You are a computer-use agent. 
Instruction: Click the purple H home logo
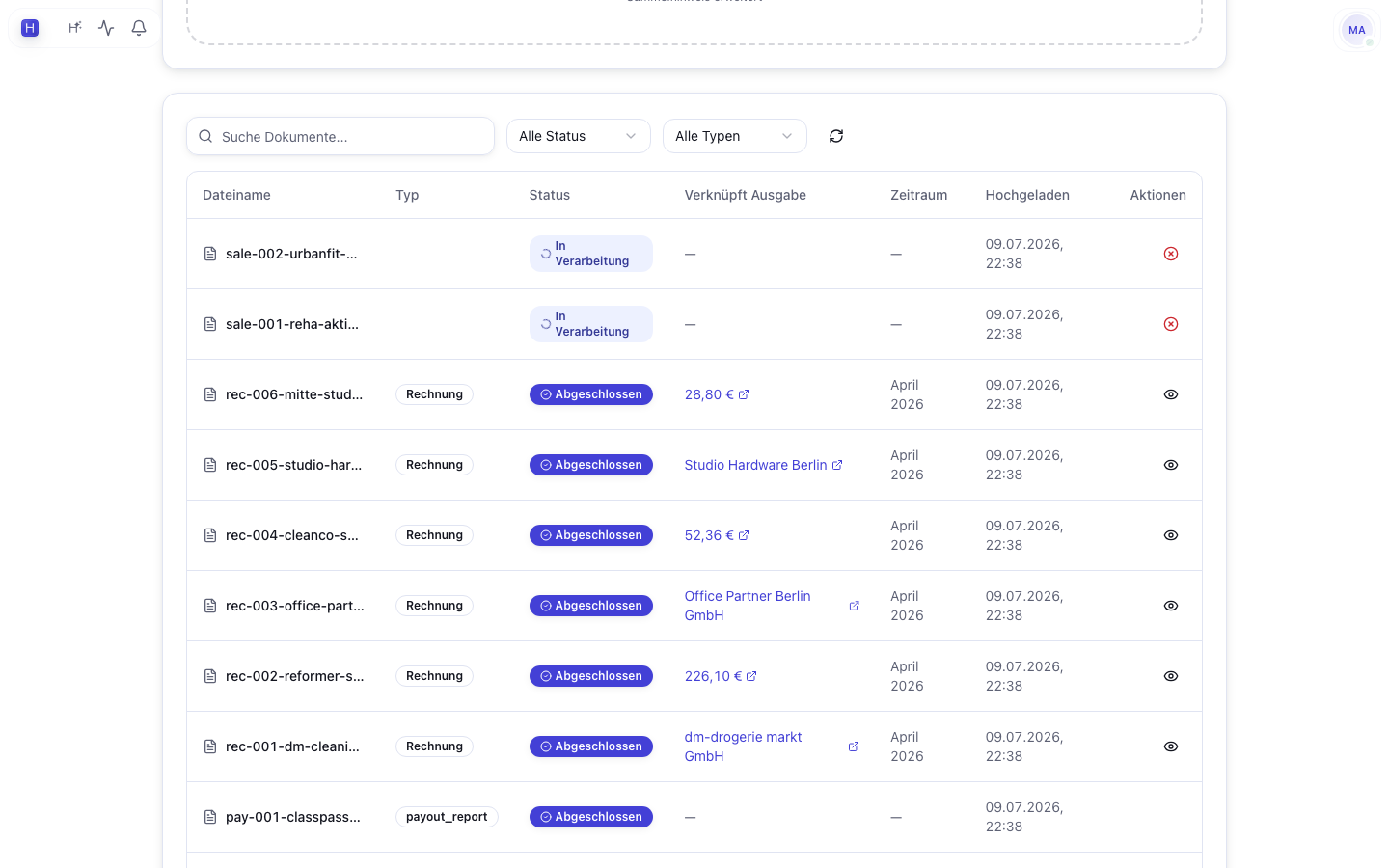30,28
